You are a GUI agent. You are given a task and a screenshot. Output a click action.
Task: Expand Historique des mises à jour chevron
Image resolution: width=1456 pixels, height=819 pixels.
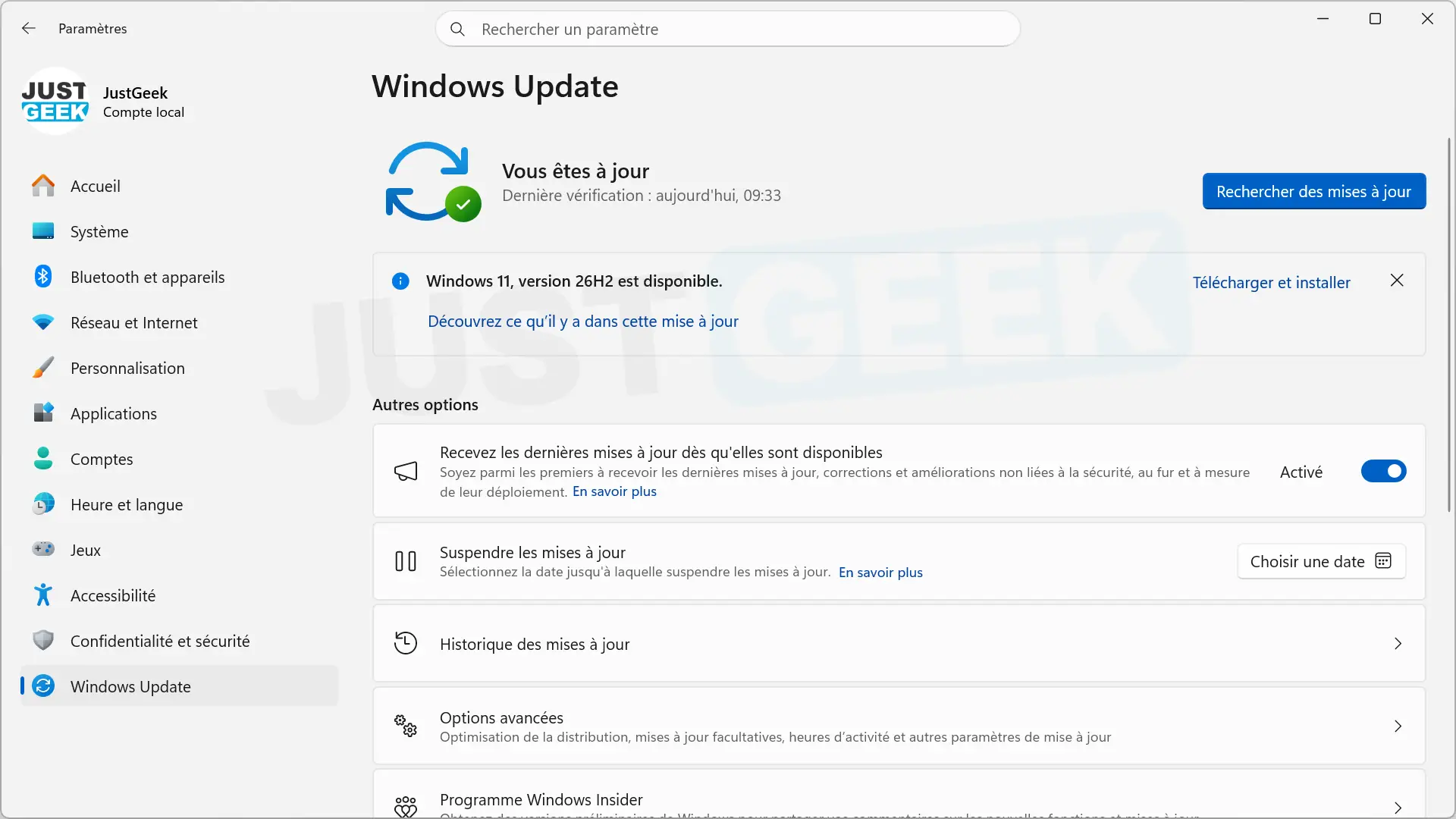point(1398,644)
